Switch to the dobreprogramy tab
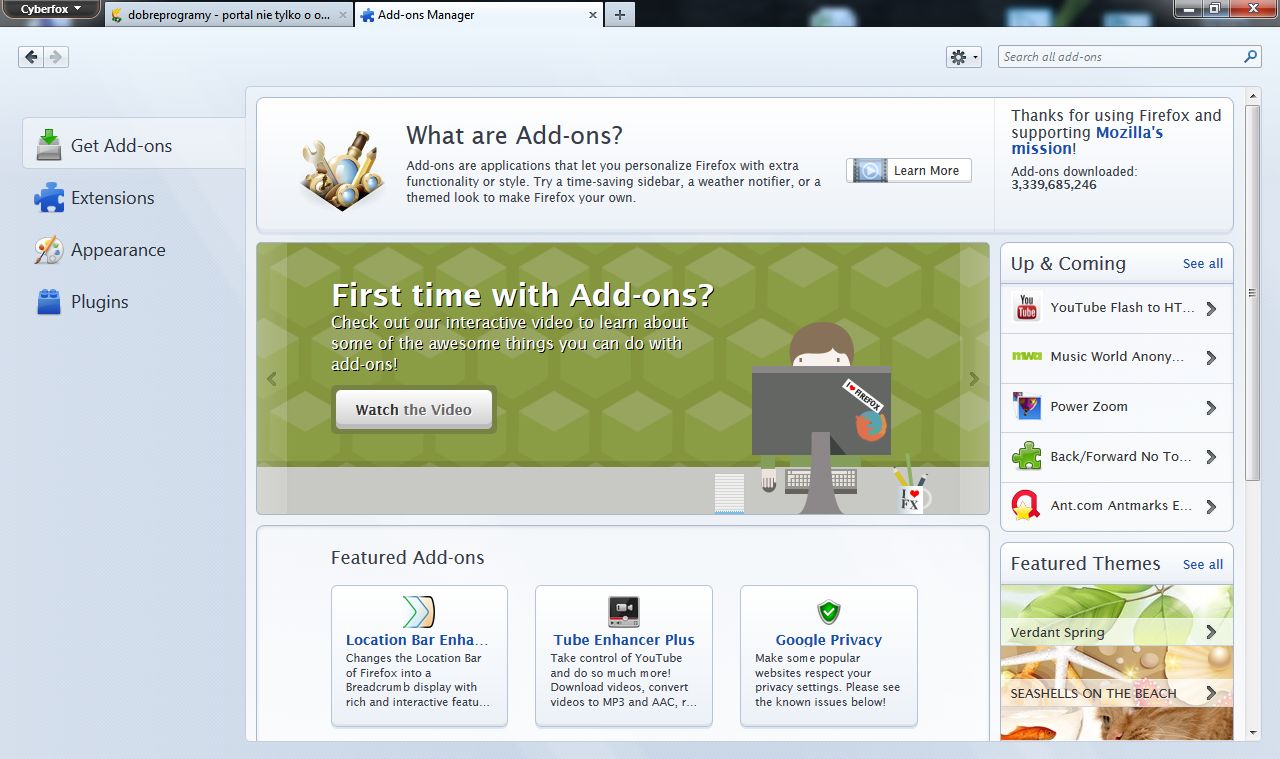Viewport: 1280px width, 759px height. coord(228,15)
